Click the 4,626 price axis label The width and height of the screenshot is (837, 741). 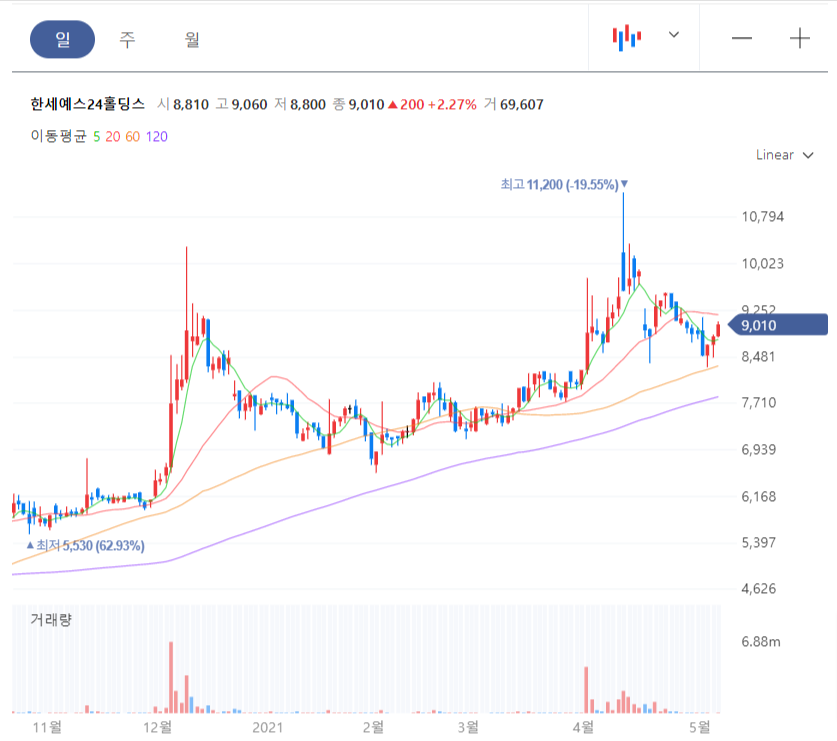pyautogui.click(x=759, y=589)
